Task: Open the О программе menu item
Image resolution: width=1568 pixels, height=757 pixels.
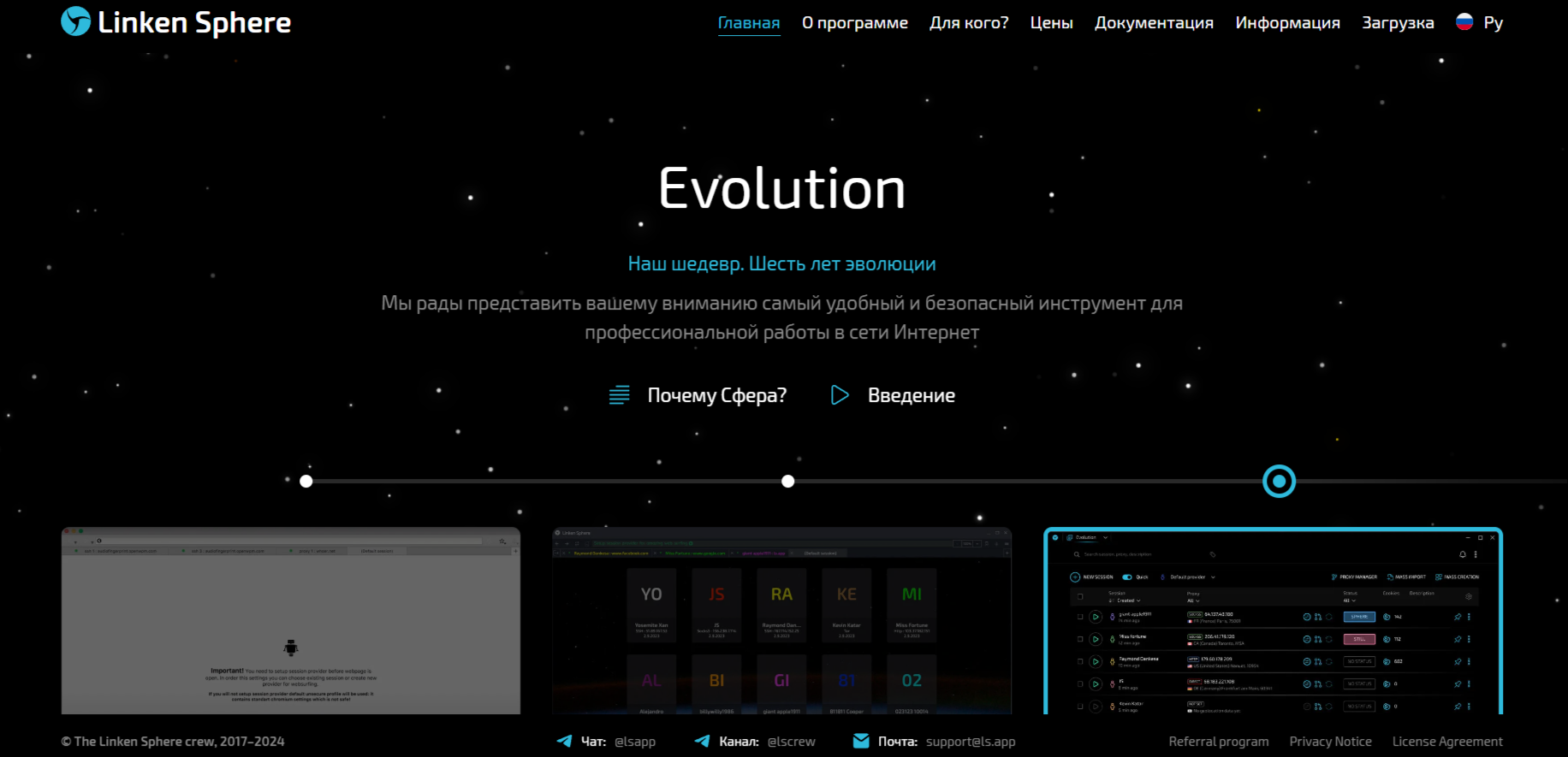Action: pos(854,23)
